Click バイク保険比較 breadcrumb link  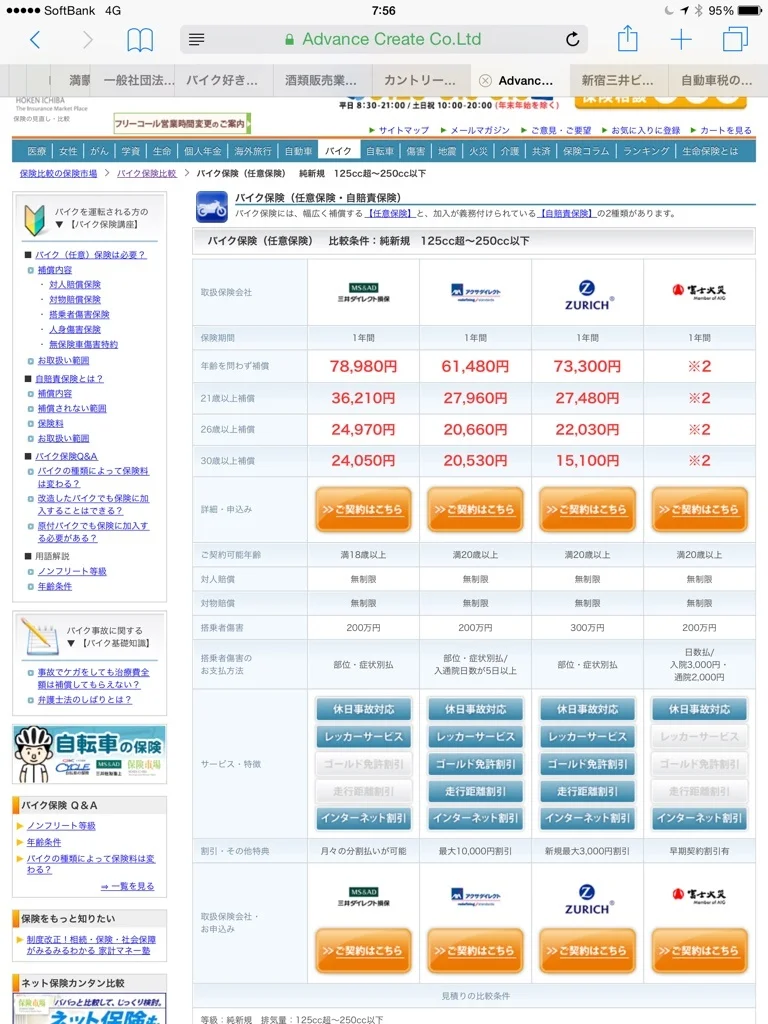pos(146,173)
